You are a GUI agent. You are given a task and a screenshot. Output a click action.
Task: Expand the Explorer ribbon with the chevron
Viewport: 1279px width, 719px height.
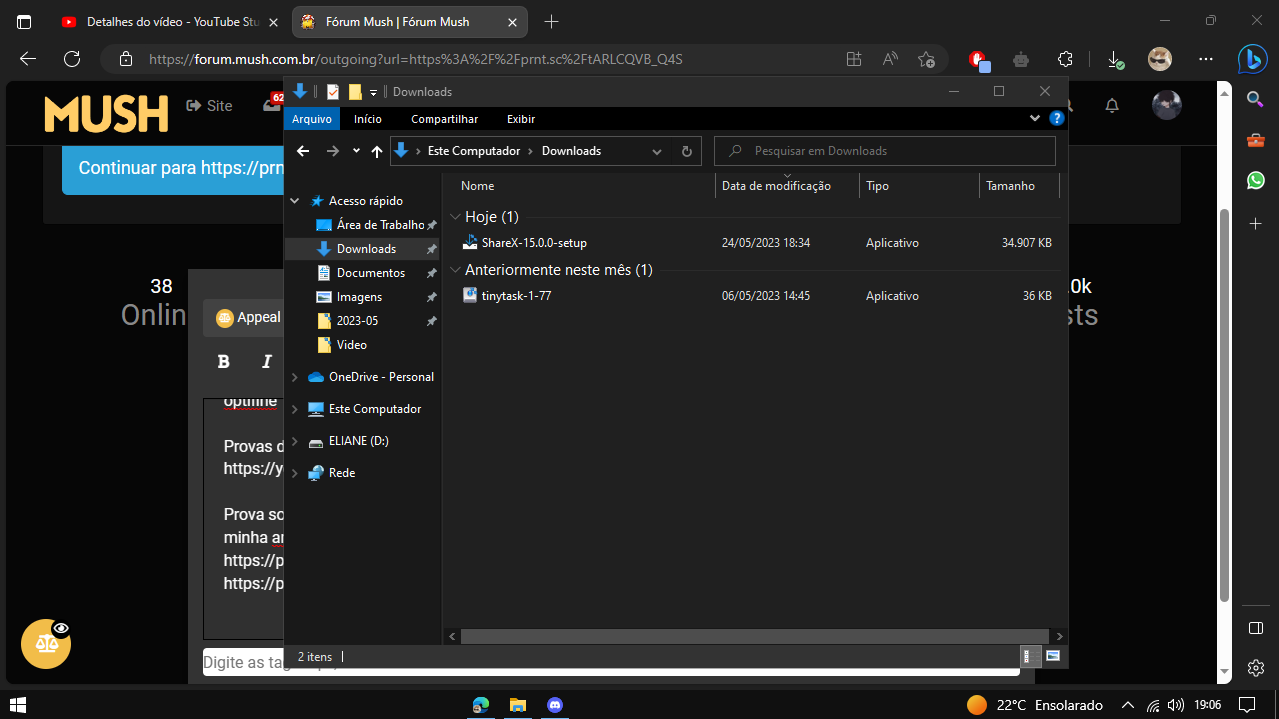click(1035, 118)
